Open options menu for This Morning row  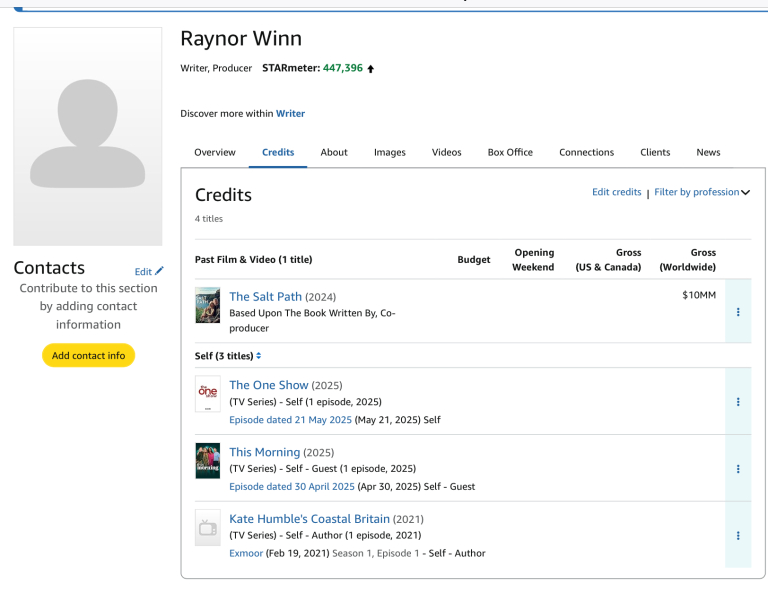click(x=738, y=469)
